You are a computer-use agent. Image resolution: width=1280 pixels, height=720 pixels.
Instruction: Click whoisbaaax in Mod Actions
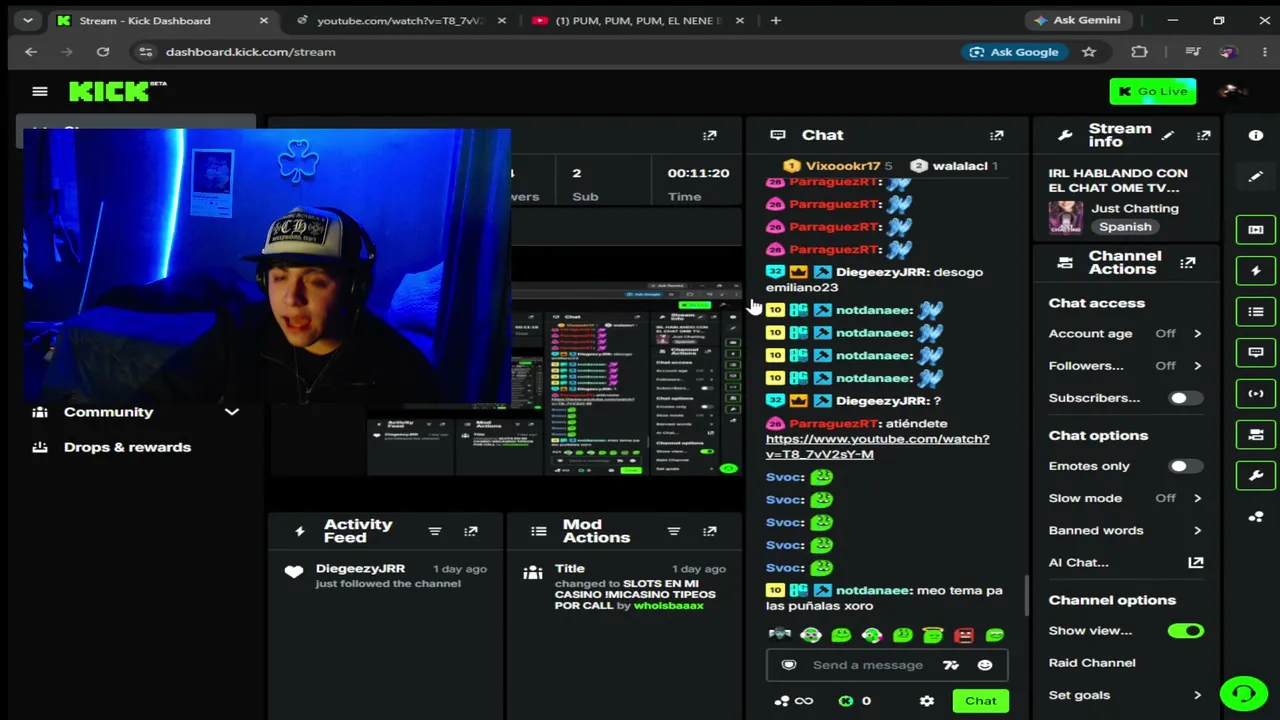coord(668,606)
